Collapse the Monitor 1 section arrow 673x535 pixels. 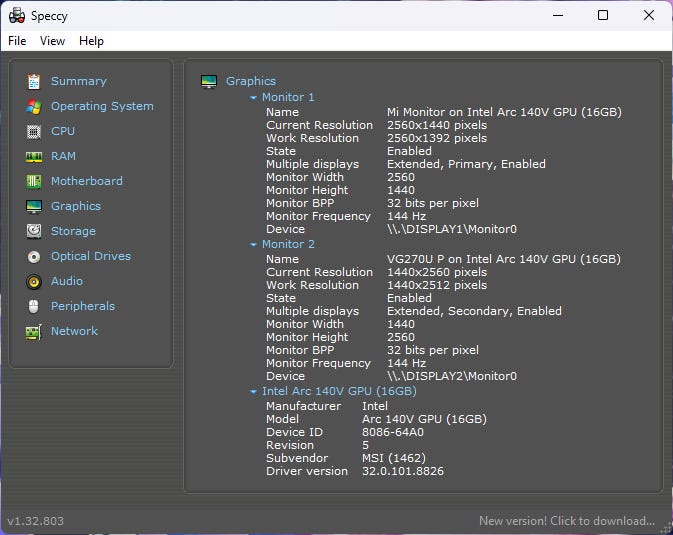point(253,98)
